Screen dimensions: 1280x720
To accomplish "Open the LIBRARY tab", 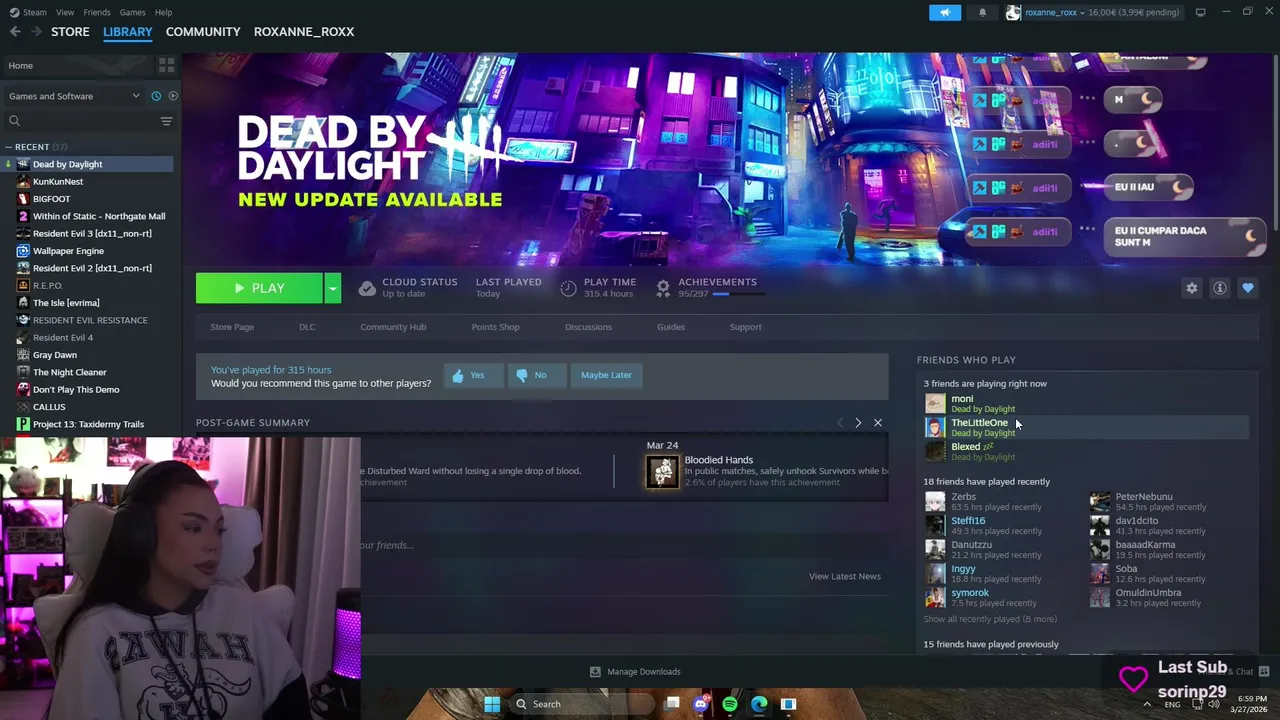I will coord(128,32).
